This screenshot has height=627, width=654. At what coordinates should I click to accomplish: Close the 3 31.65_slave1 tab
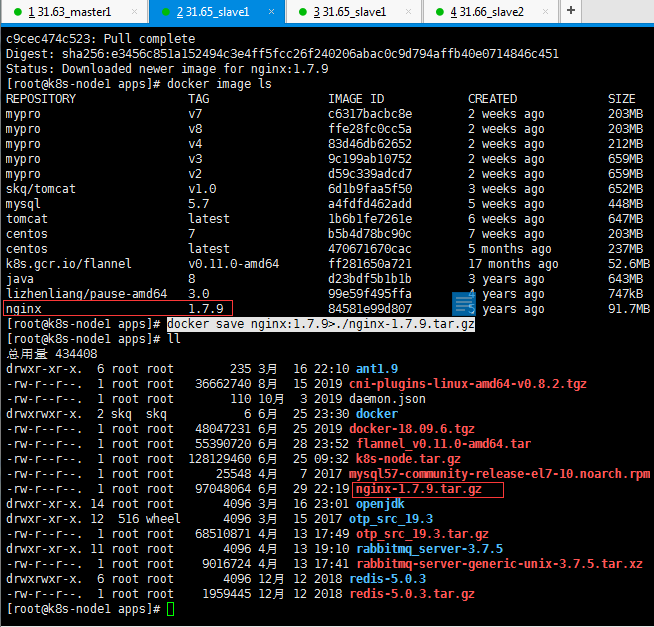[408, 12]
